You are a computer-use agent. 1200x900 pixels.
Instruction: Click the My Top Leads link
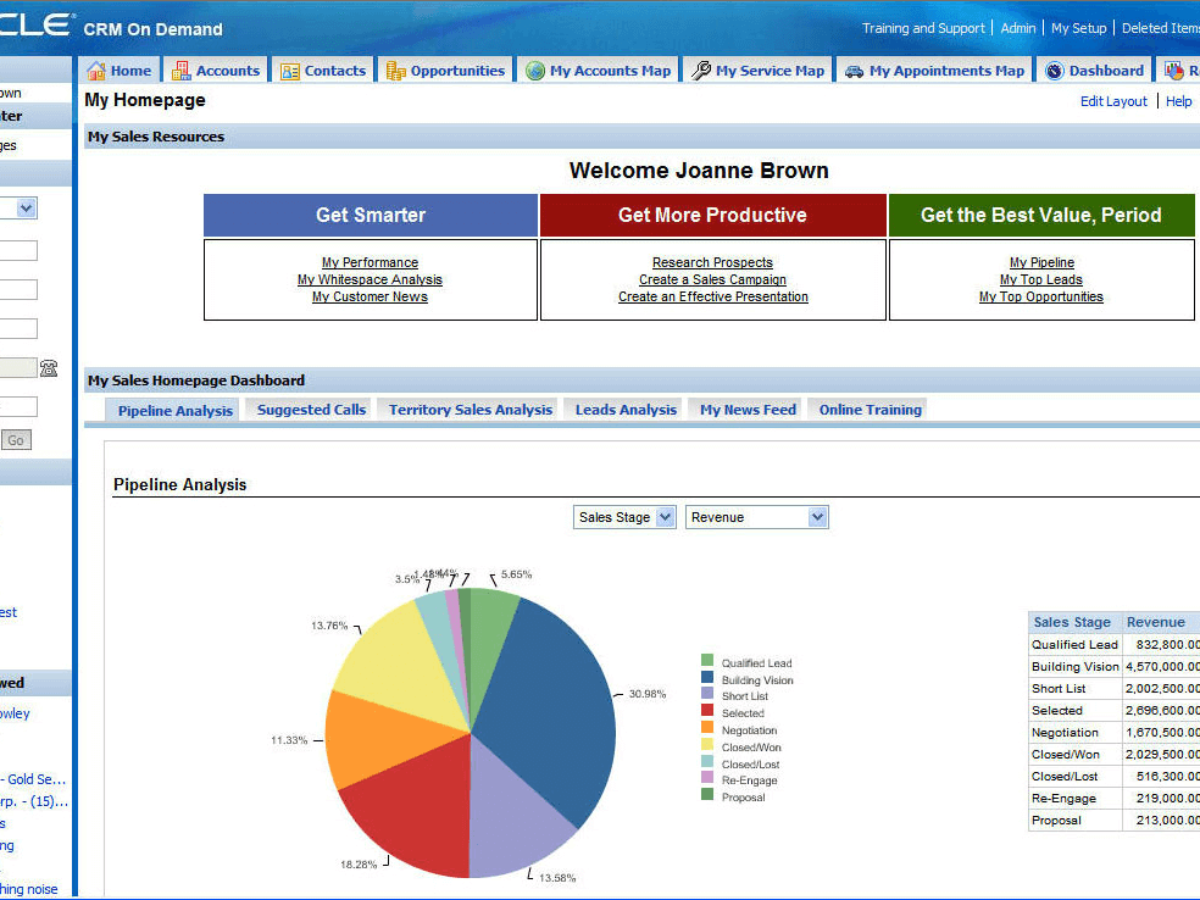click(x=1041, y=280)
